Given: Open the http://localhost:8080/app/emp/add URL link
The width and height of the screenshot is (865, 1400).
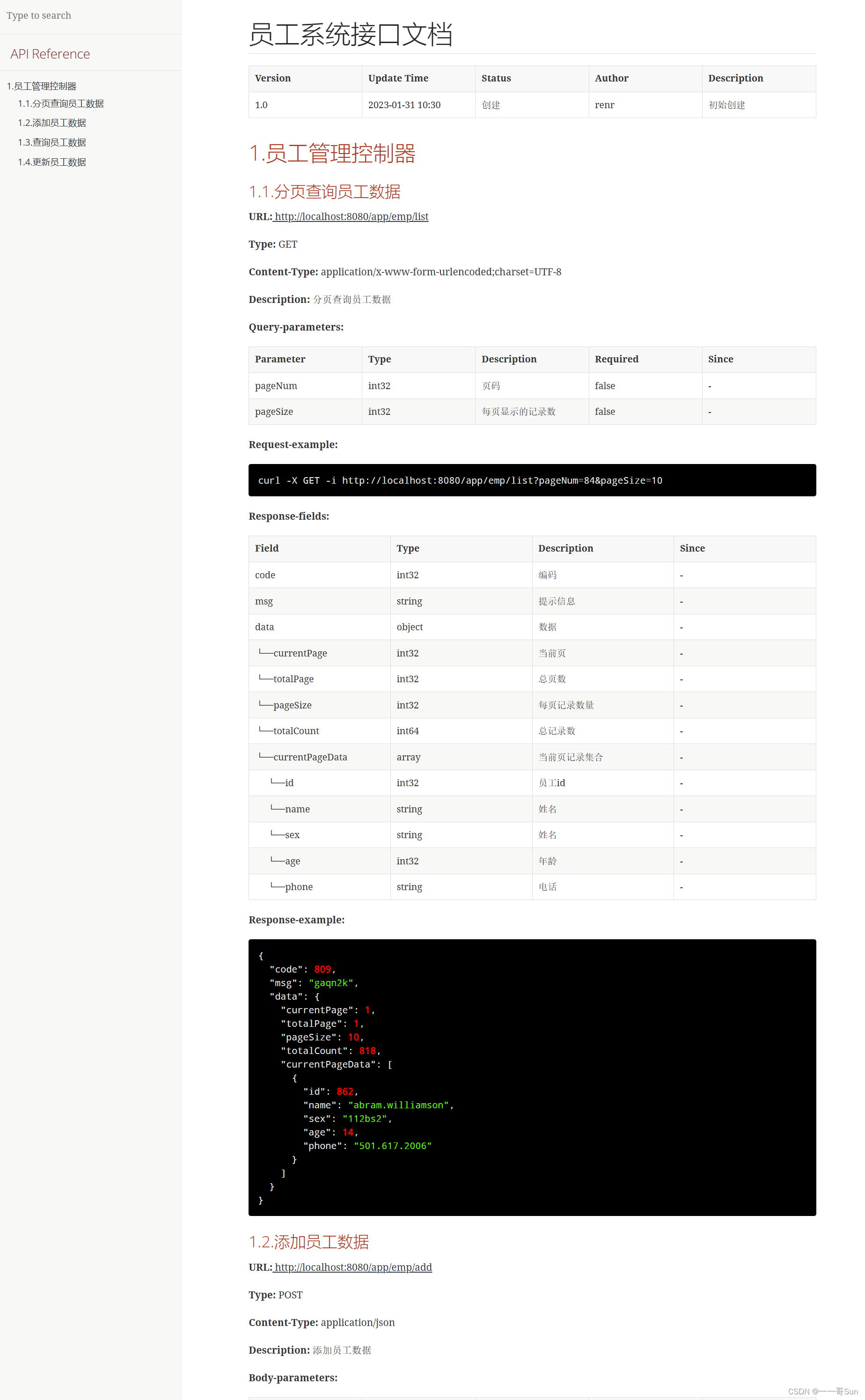Looking at the screenshot, I should point(353,1267).
